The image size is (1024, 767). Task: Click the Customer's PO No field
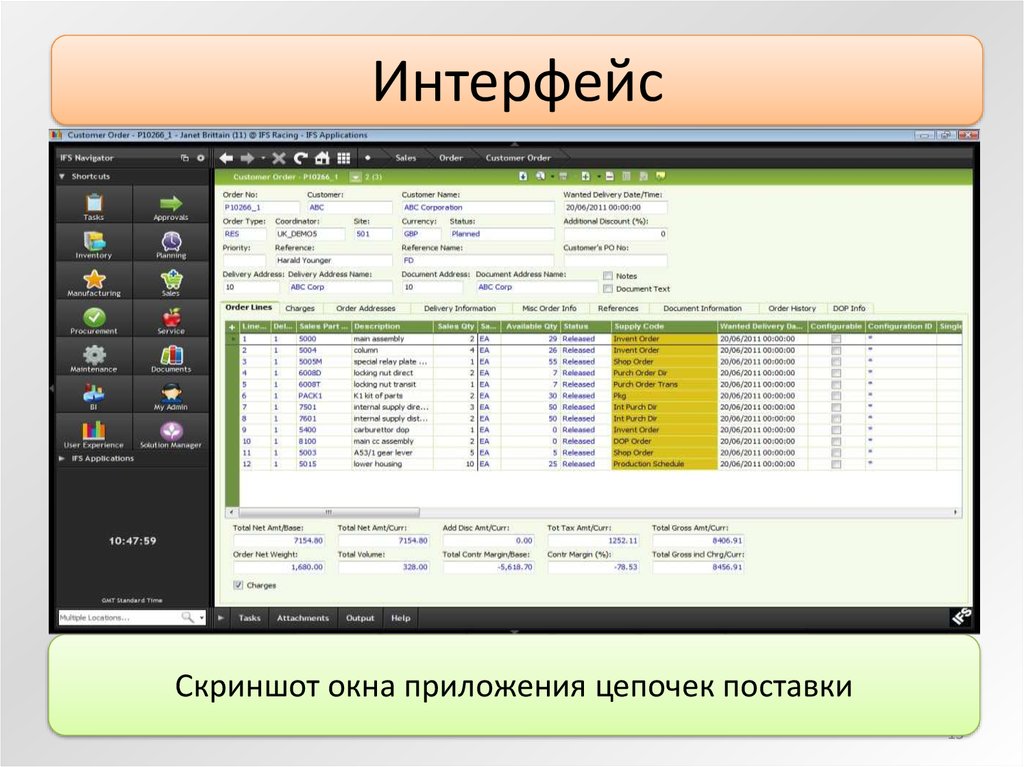coord(614,261)
